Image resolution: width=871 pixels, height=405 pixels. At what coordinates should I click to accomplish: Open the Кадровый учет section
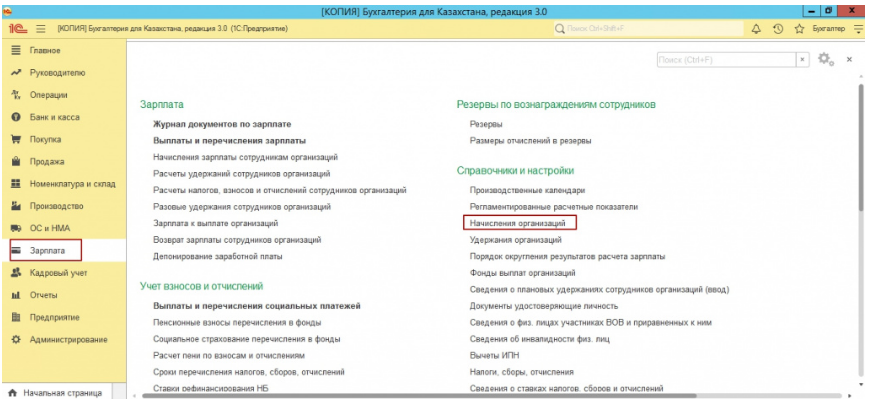(58, 273)
